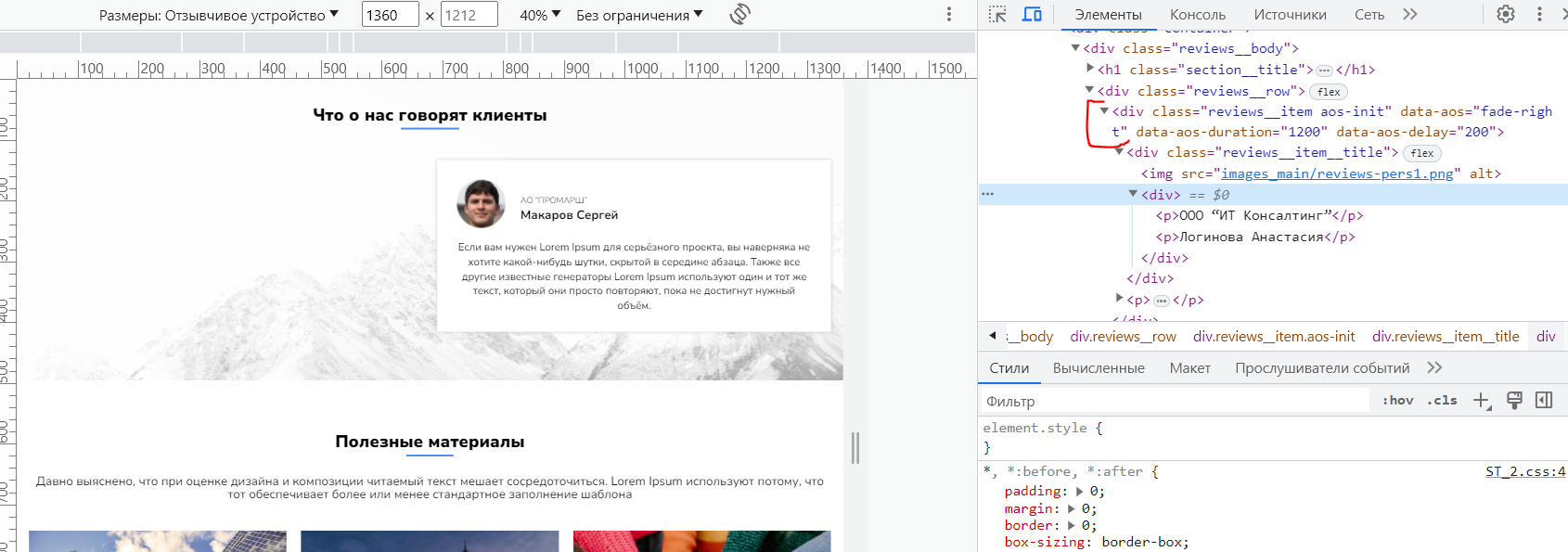Click the element.style rule
Image resolution: width=1568 pixels, height=552 pixels.
1042,428
